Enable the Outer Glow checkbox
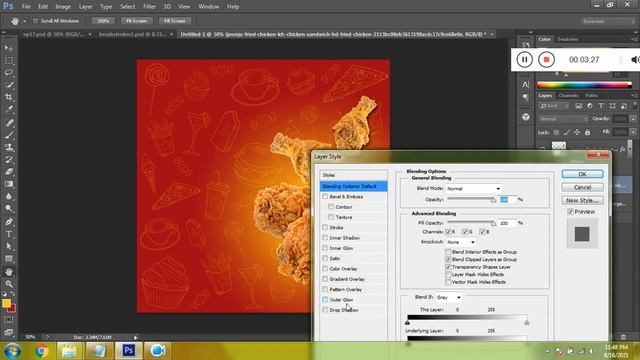The width and height of the screenshot is (640, 360). 325,300
